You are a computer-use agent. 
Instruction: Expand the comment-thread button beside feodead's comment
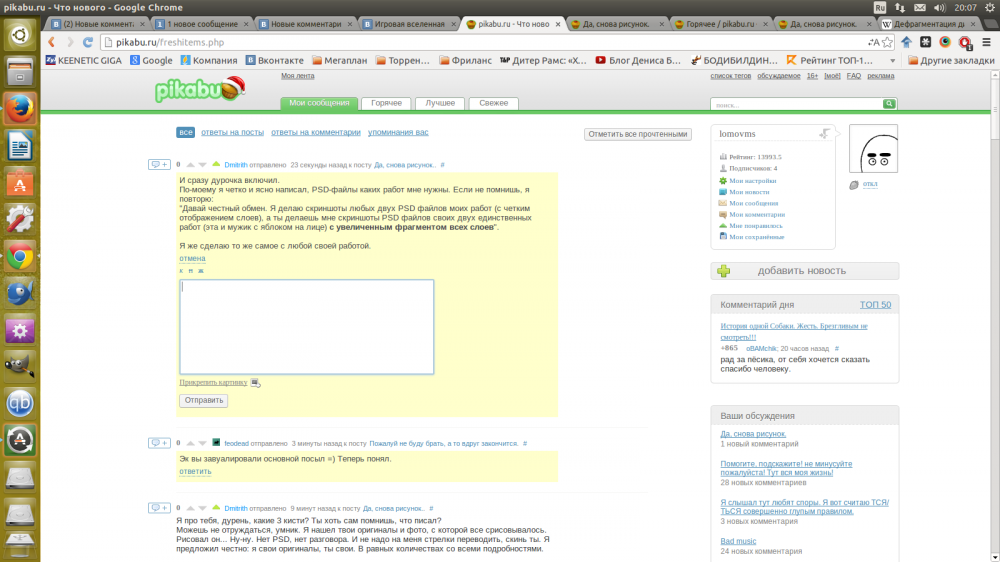click(159, 442)
